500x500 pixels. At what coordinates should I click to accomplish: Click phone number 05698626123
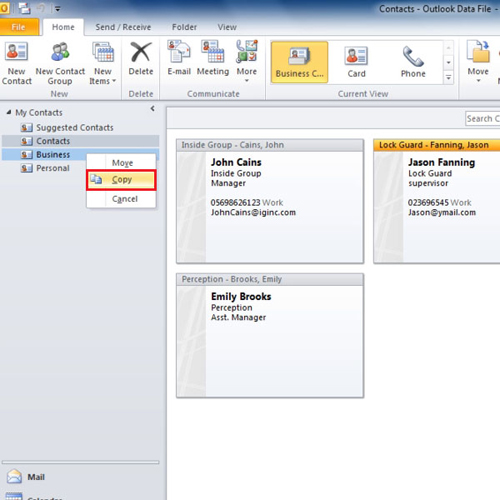[235, 202]
